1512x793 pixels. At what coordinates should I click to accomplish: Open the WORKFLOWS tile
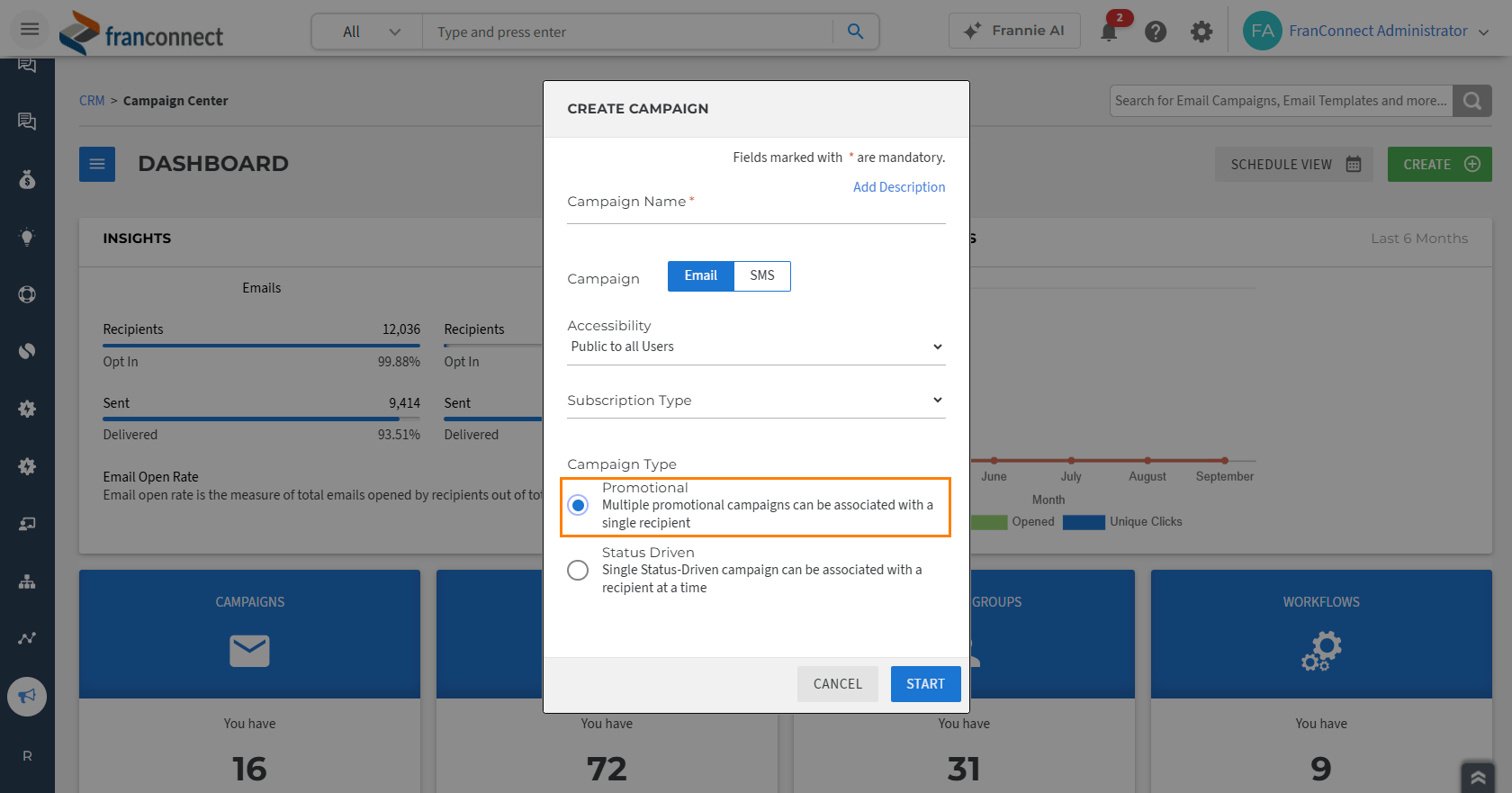pyautogui.click(x=1321, y=634)
